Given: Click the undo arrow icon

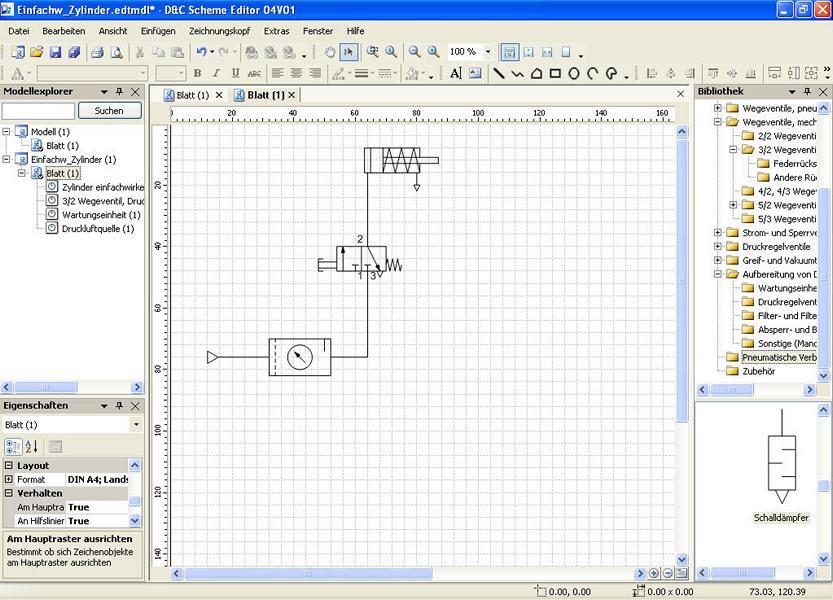Looking at the screenshot, I should pyautogui.click(x=201, y=52).
